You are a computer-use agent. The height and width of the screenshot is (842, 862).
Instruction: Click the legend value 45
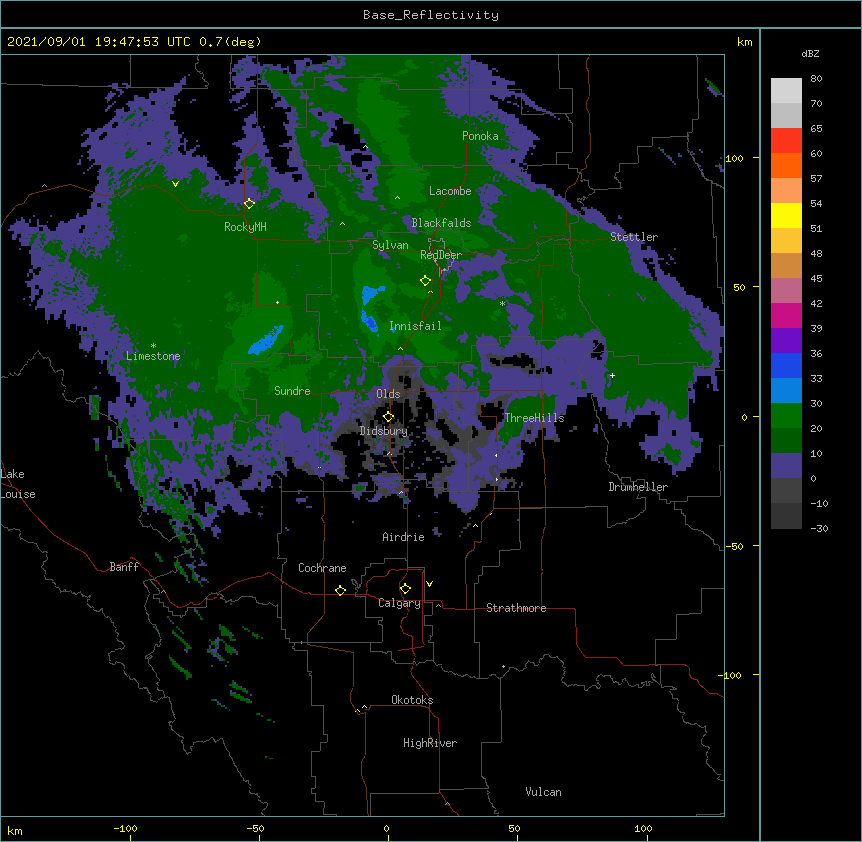point(816,279)
